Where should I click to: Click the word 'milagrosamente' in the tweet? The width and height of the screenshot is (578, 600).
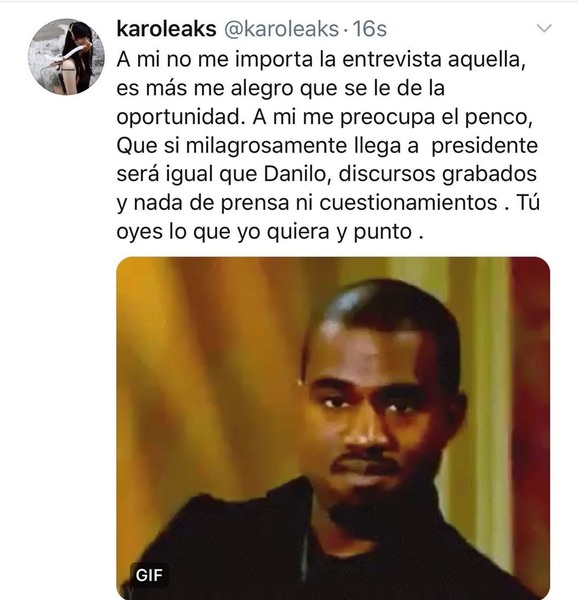coord(266,145)
